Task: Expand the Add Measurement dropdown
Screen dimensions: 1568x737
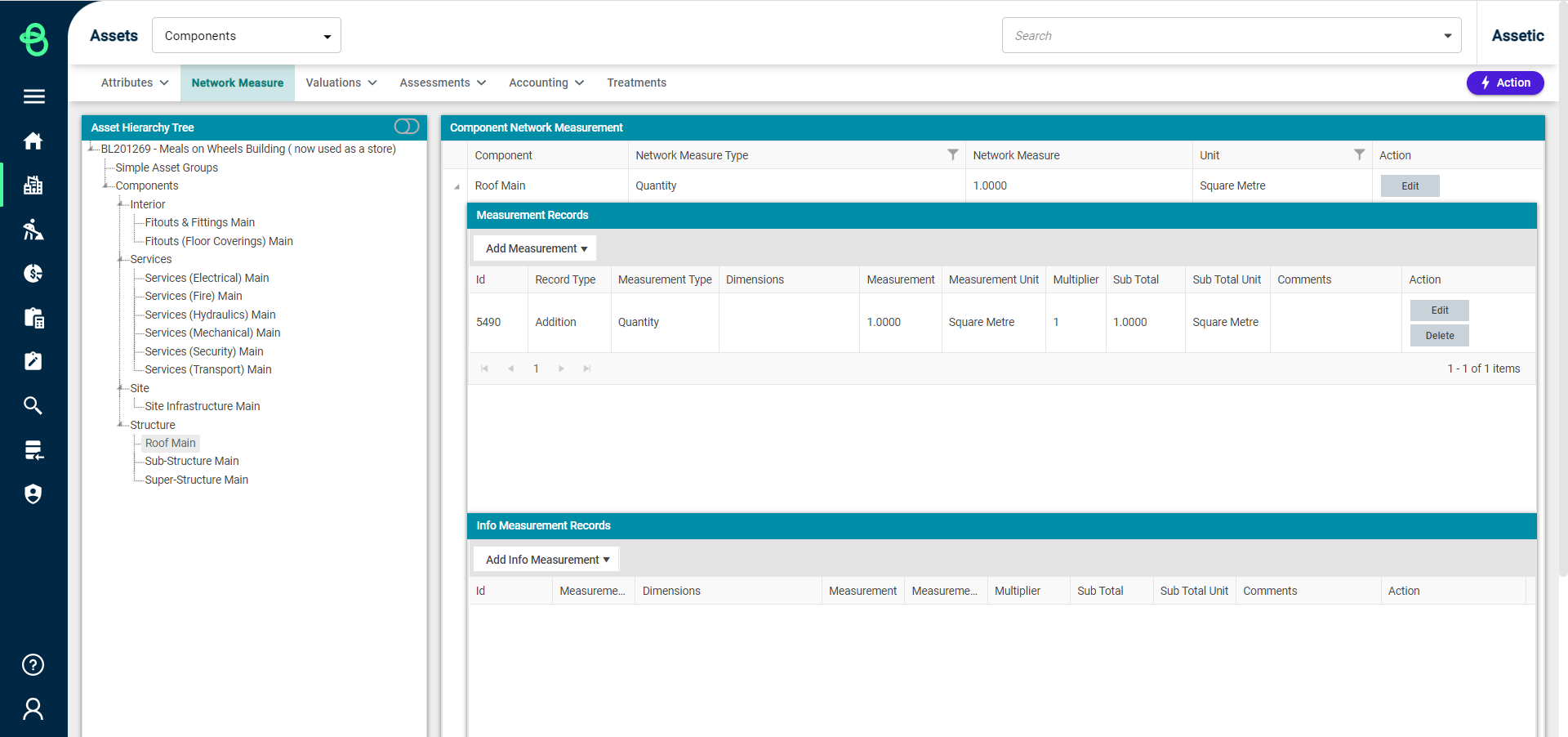Action: pos(536,248)
